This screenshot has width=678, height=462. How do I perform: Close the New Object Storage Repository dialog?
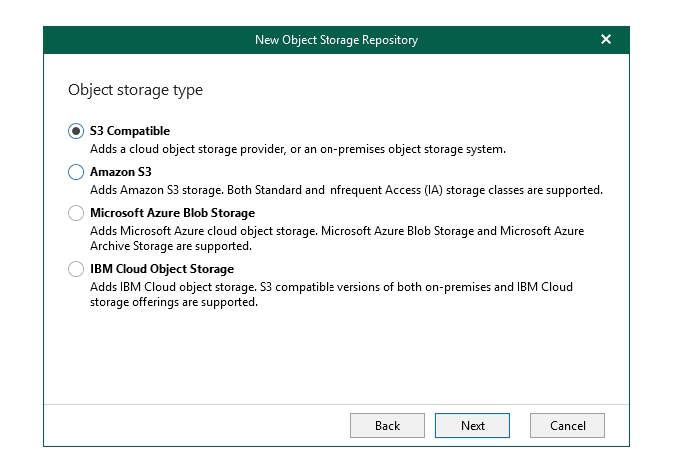[x=606, y=39]
